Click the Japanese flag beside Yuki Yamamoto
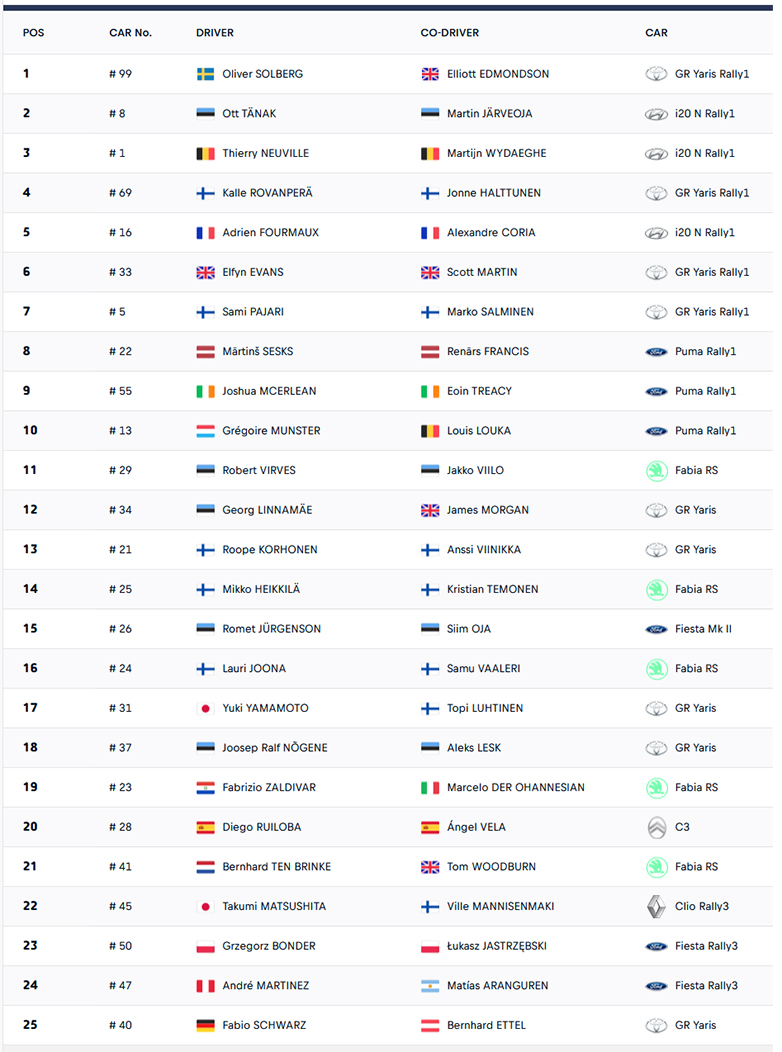The image size is (782, 1052). (x=205, y=708)
